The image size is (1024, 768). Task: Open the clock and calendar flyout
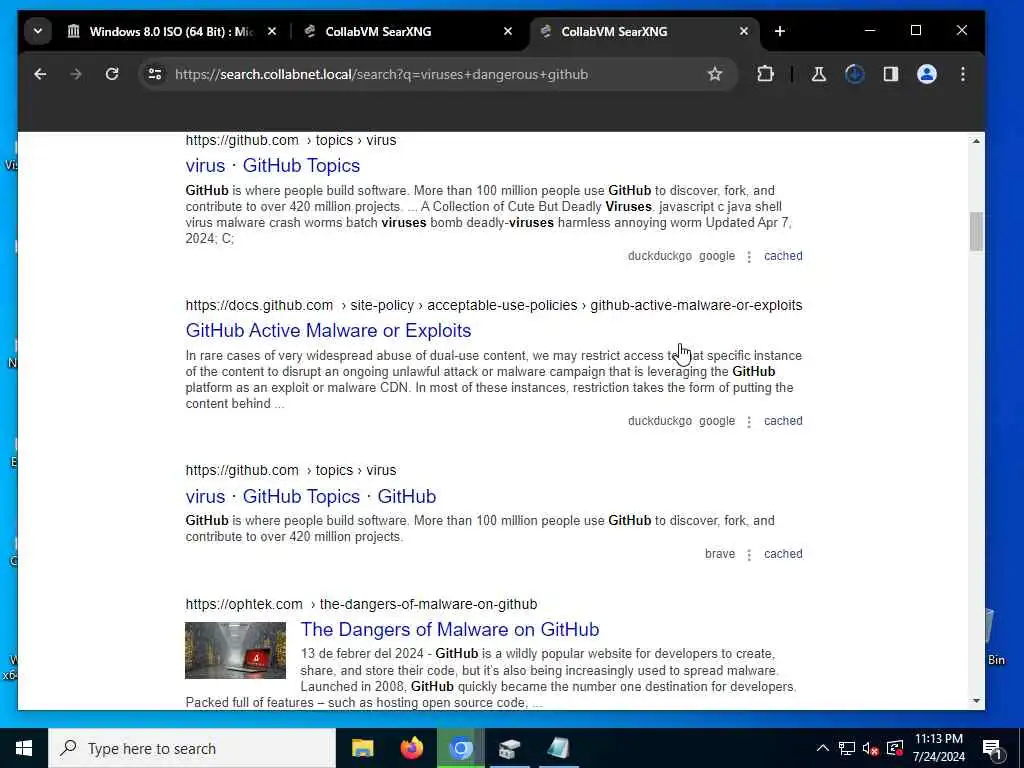click(x=938, y=748)
